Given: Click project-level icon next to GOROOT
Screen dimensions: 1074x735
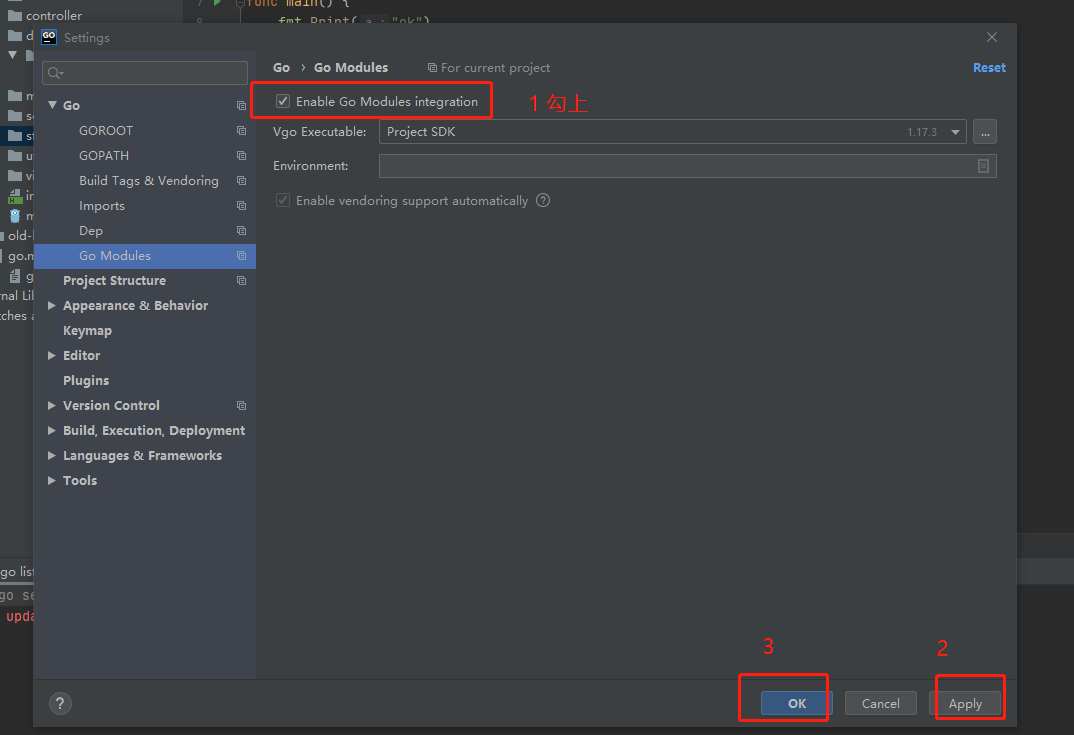Looking at the screenshot, I should point(241,130).
